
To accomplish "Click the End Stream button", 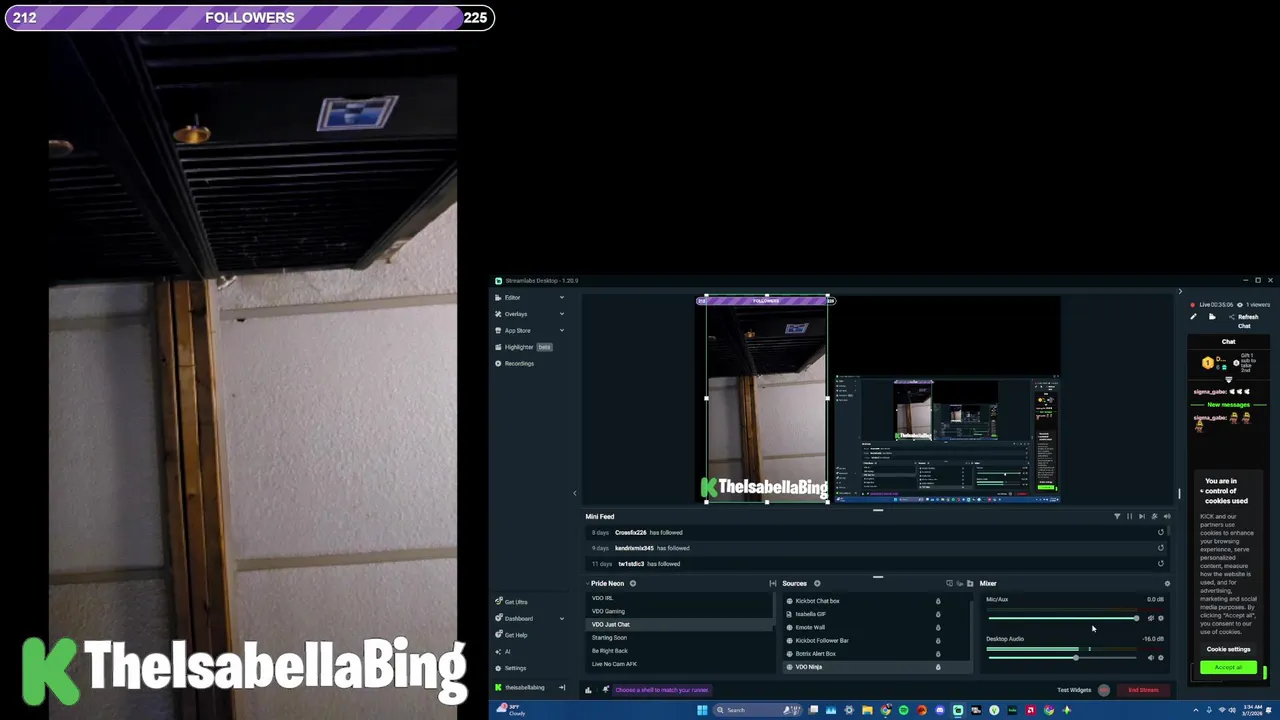I will [x=1143, y=689].
